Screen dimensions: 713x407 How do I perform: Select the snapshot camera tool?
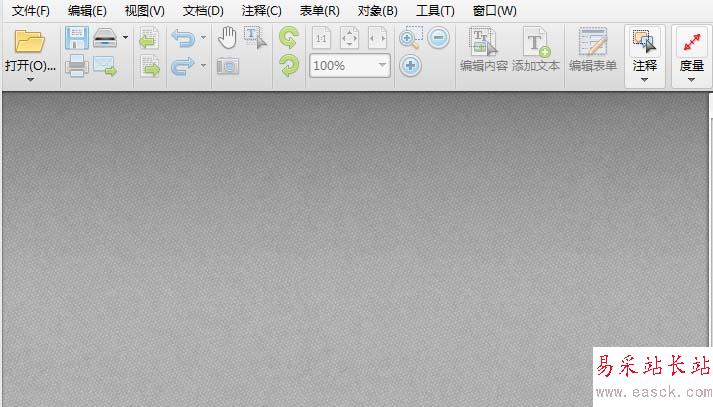227,66
